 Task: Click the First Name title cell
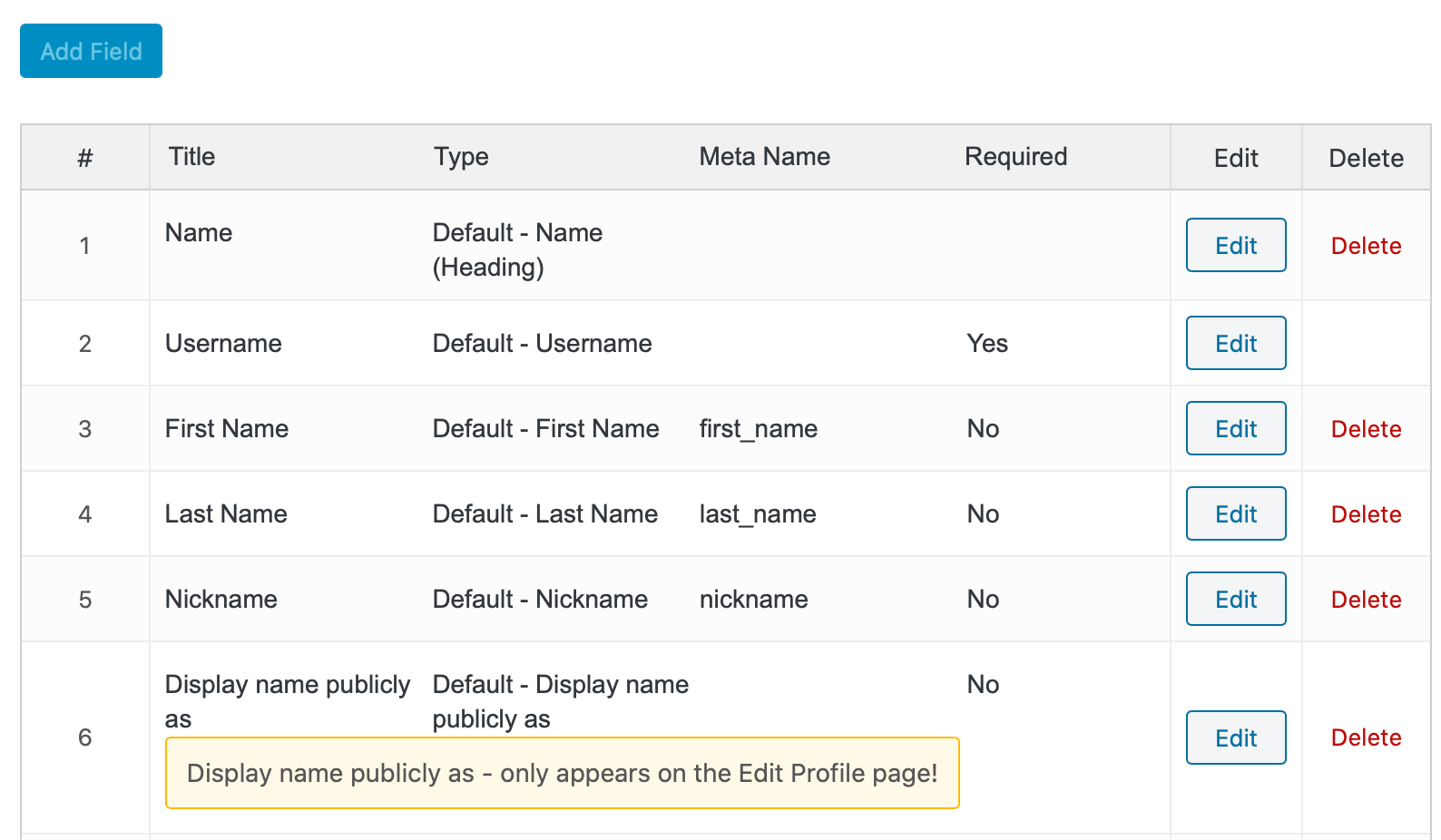tap(227, 428)
